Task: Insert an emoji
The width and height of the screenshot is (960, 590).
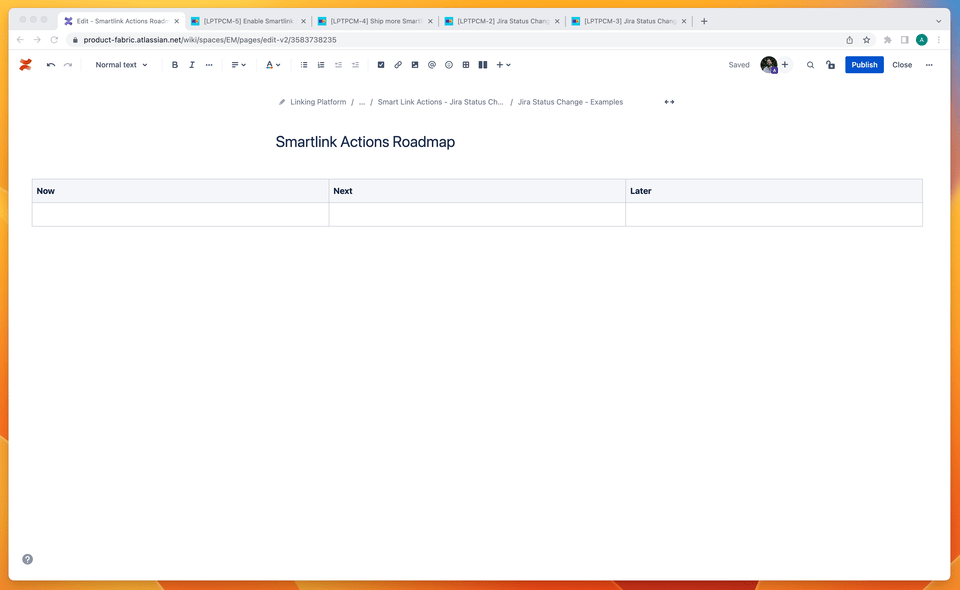Action: tap(449, 65)
